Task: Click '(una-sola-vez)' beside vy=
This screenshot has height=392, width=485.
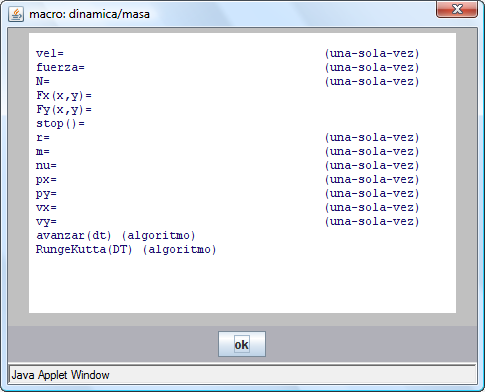Action: pyautogui.click(x=372, y=222)
